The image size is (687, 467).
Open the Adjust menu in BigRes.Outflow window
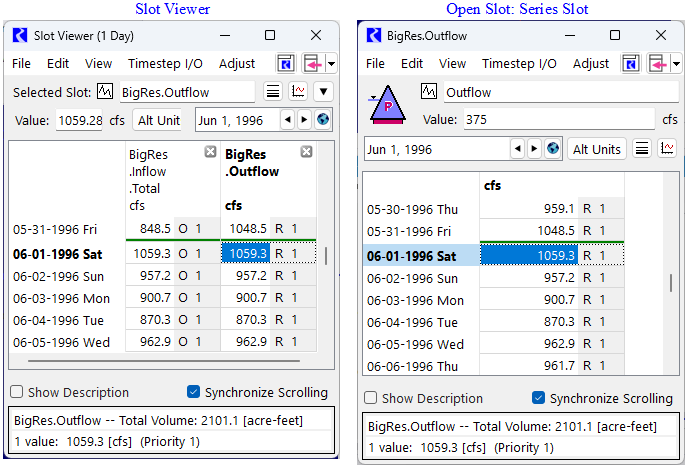tap(591, 63)
